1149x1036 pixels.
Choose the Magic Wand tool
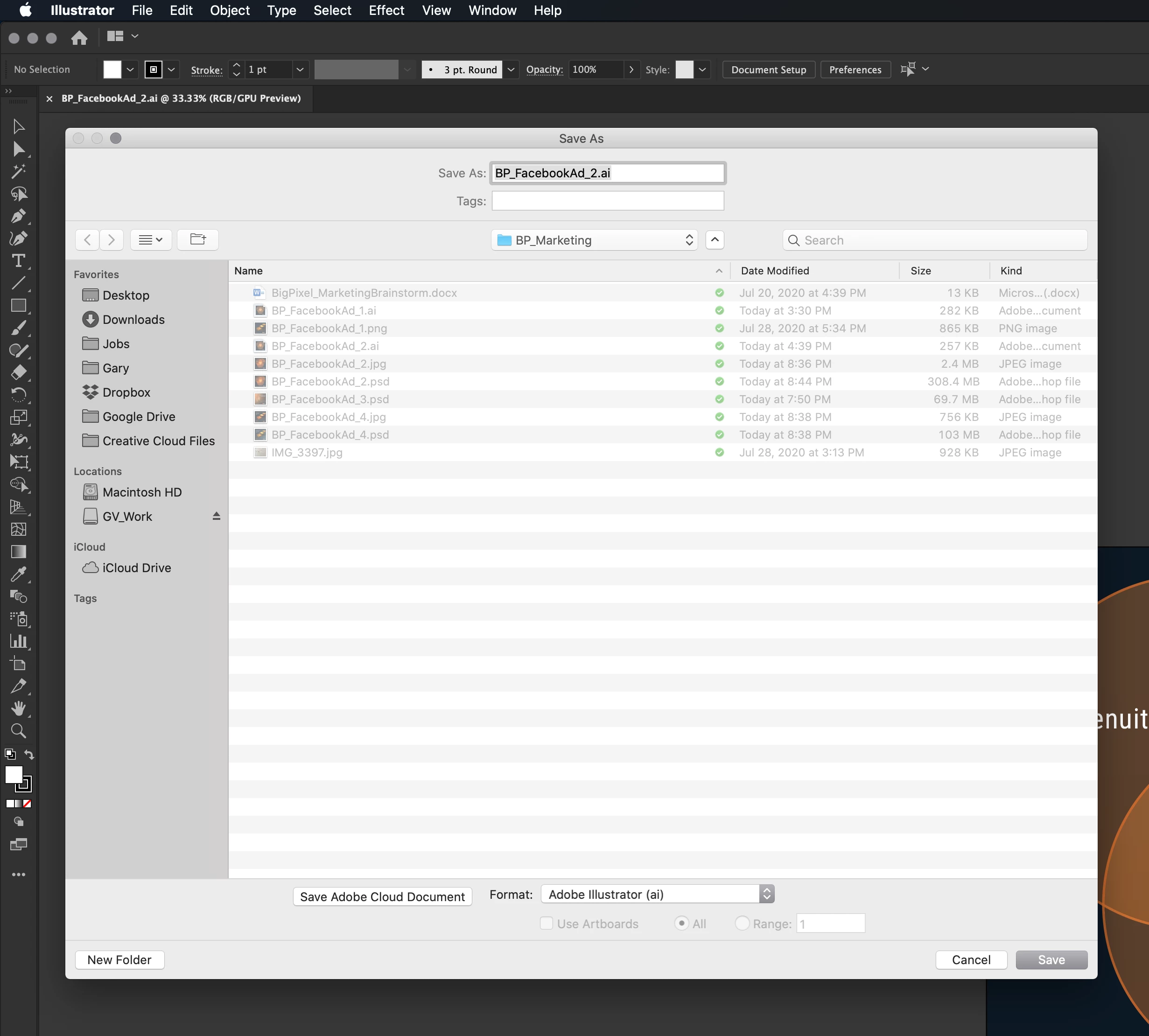(18, 171)
